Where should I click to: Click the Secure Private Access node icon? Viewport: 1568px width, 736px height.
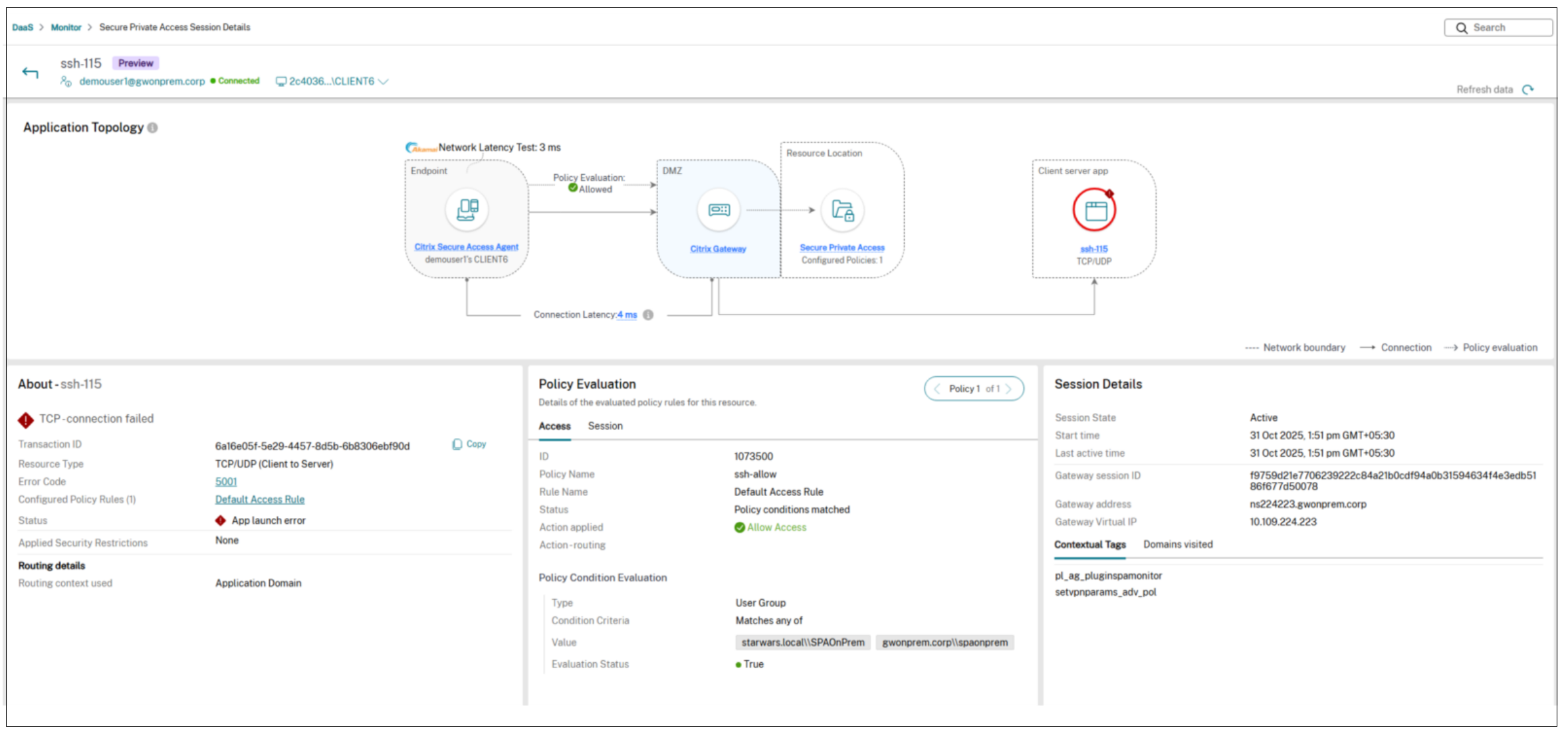[x=842, y=211]
